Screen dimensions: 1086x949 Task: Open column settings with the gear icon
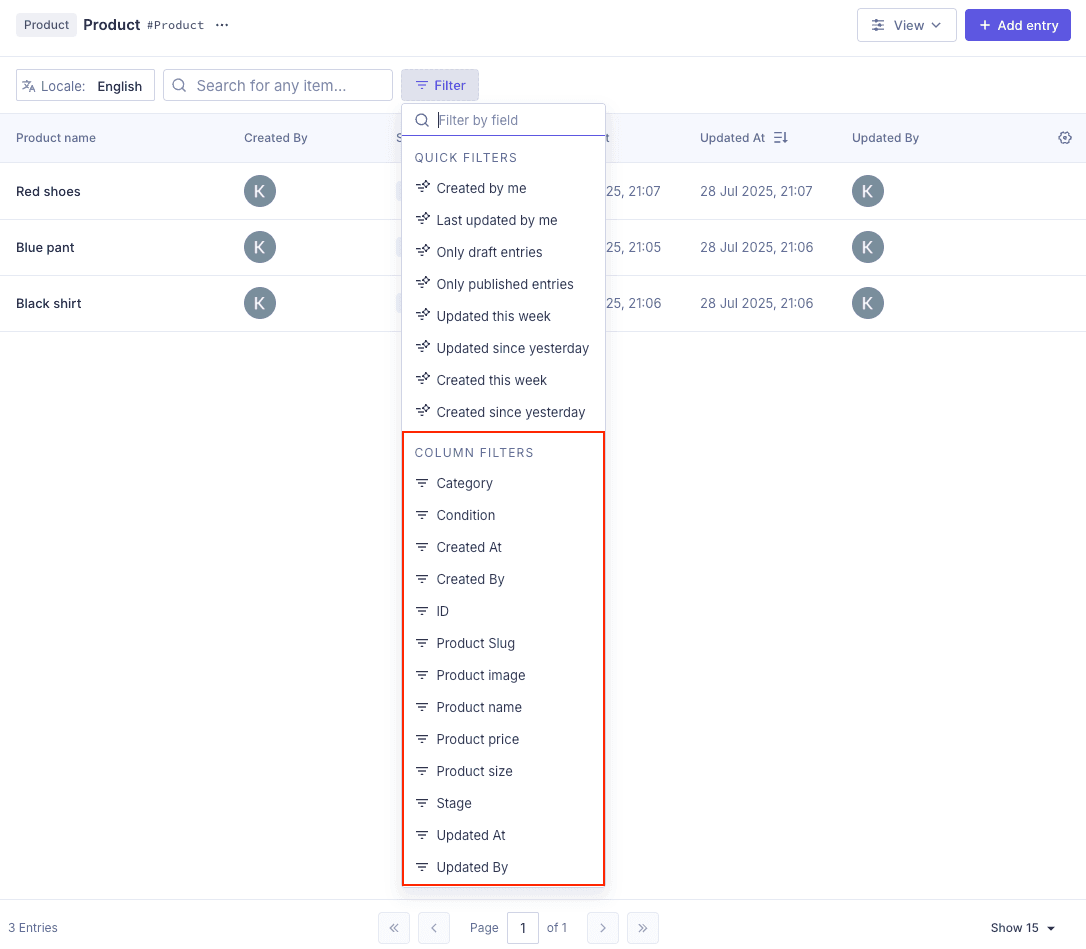(1064, 138)
